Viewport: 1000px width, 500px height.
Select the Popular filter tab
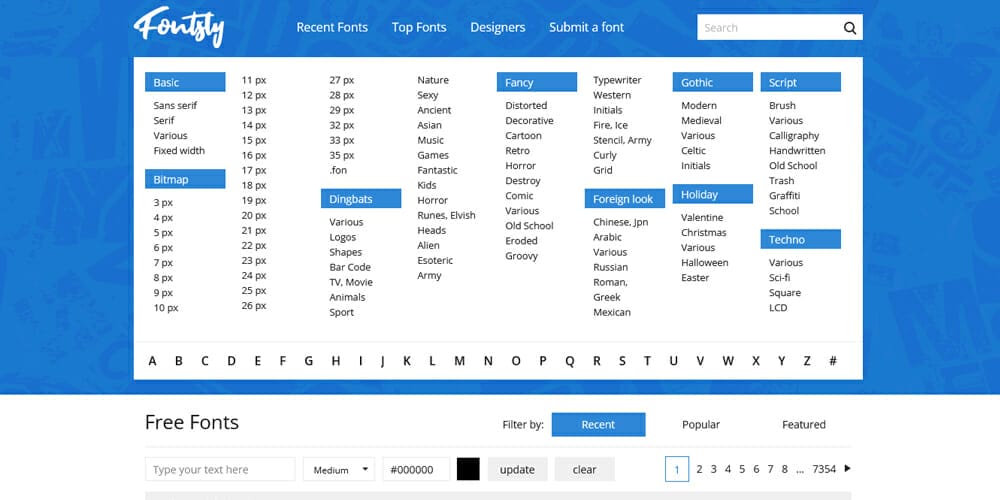(701, 425)
